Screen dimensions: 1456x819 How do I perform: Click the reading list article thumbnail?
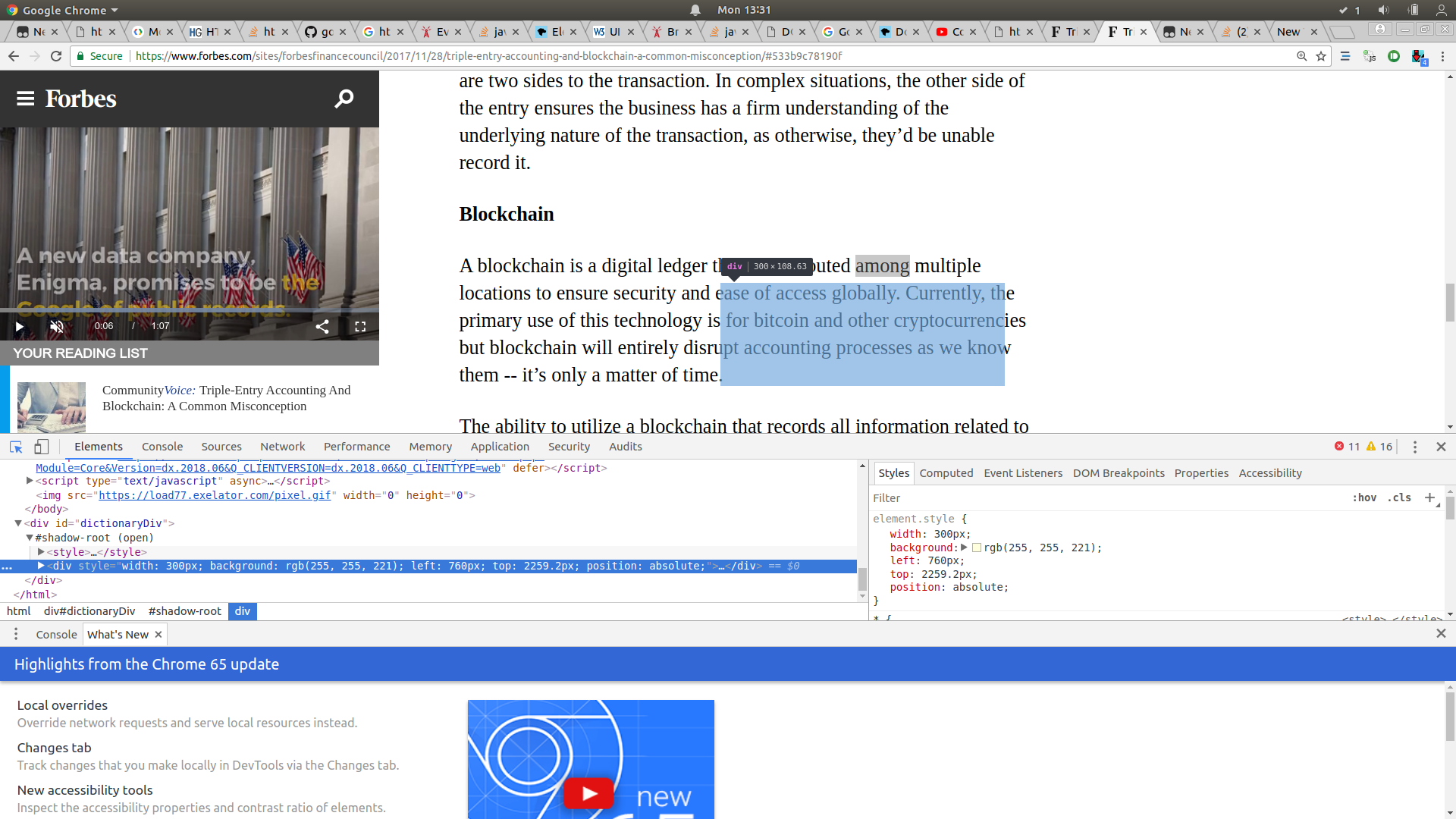[x=52, y=407]
